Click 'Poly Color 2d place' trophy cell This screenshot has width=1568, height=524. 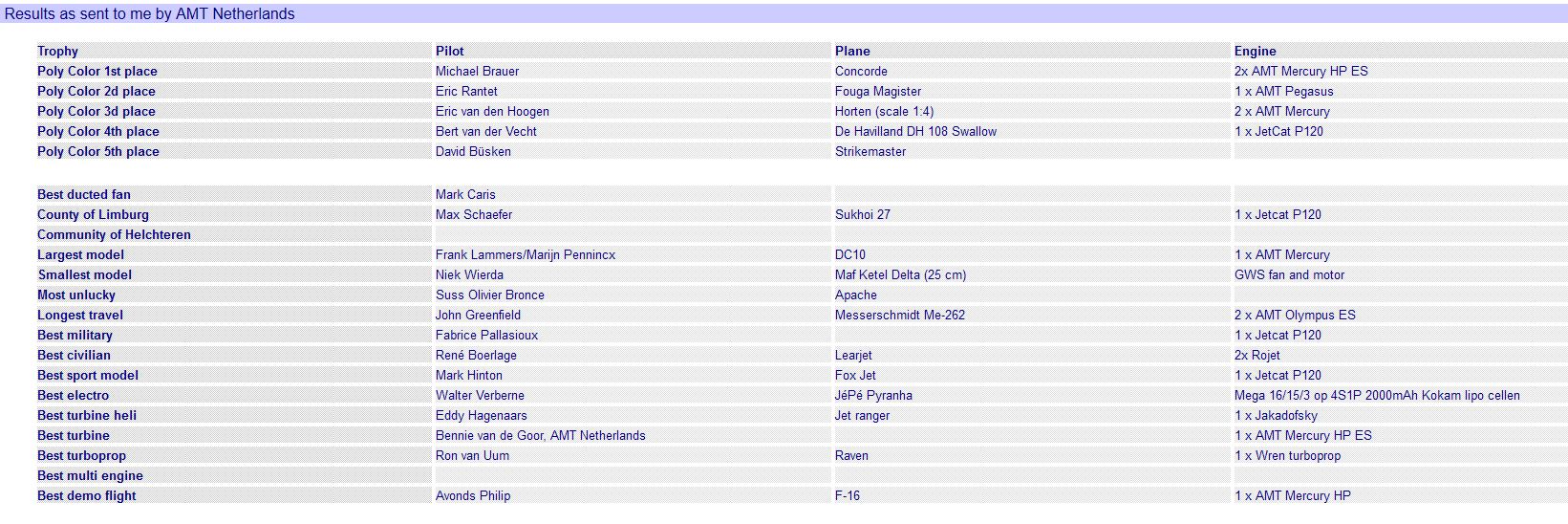(x=97, y=91)
